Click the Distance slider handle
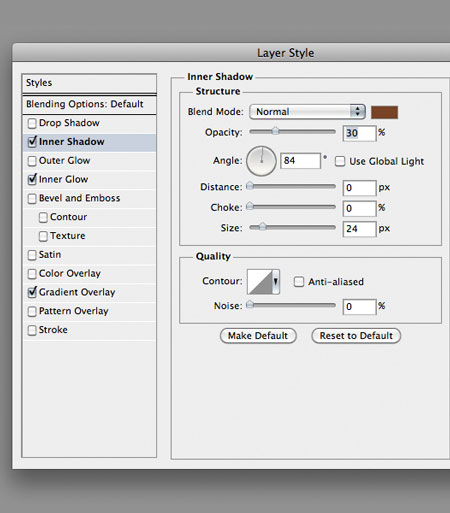450x513 pixels. [249, 186]
